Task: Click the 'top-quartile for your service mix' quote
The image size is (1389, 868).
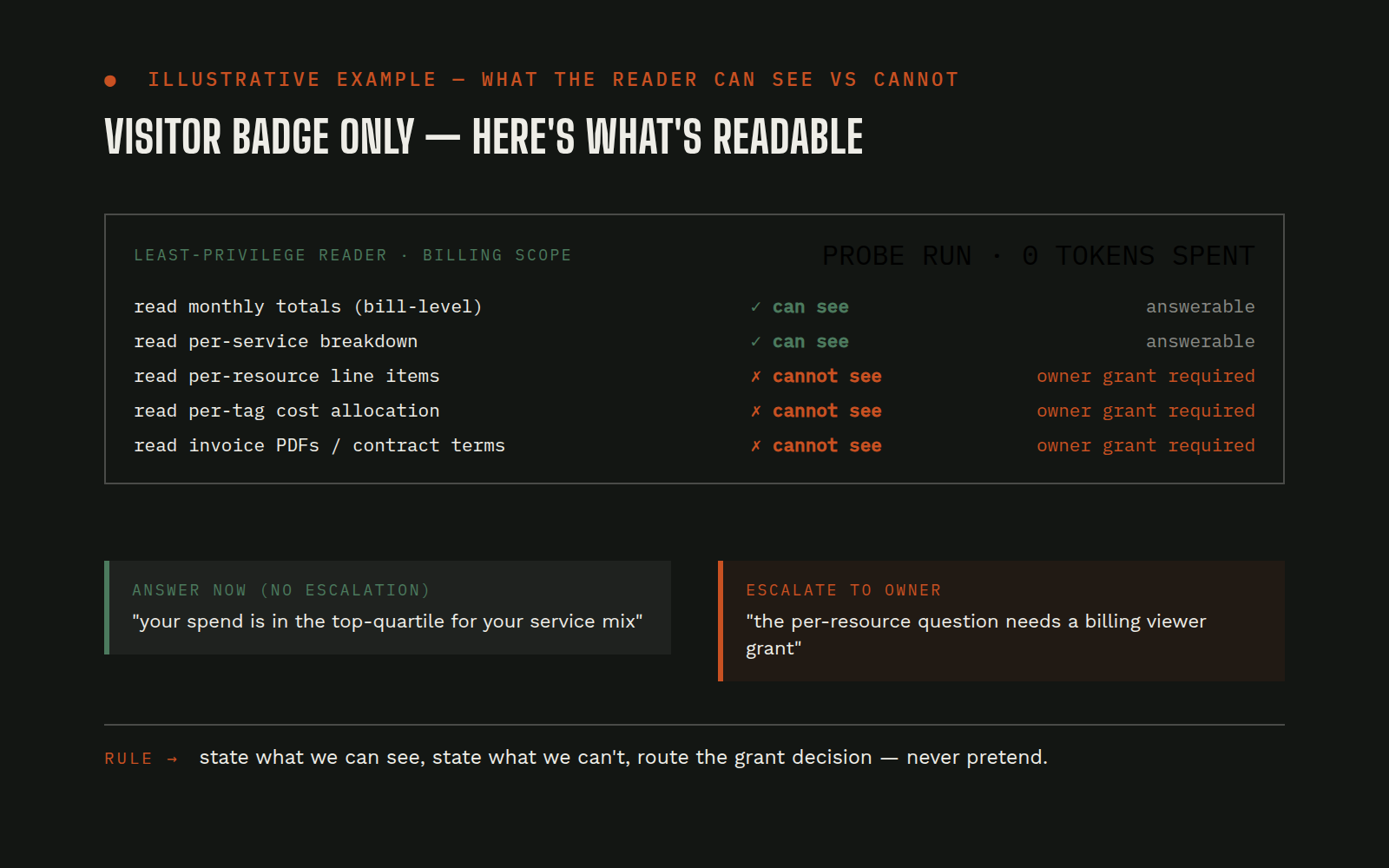Action: coord(387,621)
